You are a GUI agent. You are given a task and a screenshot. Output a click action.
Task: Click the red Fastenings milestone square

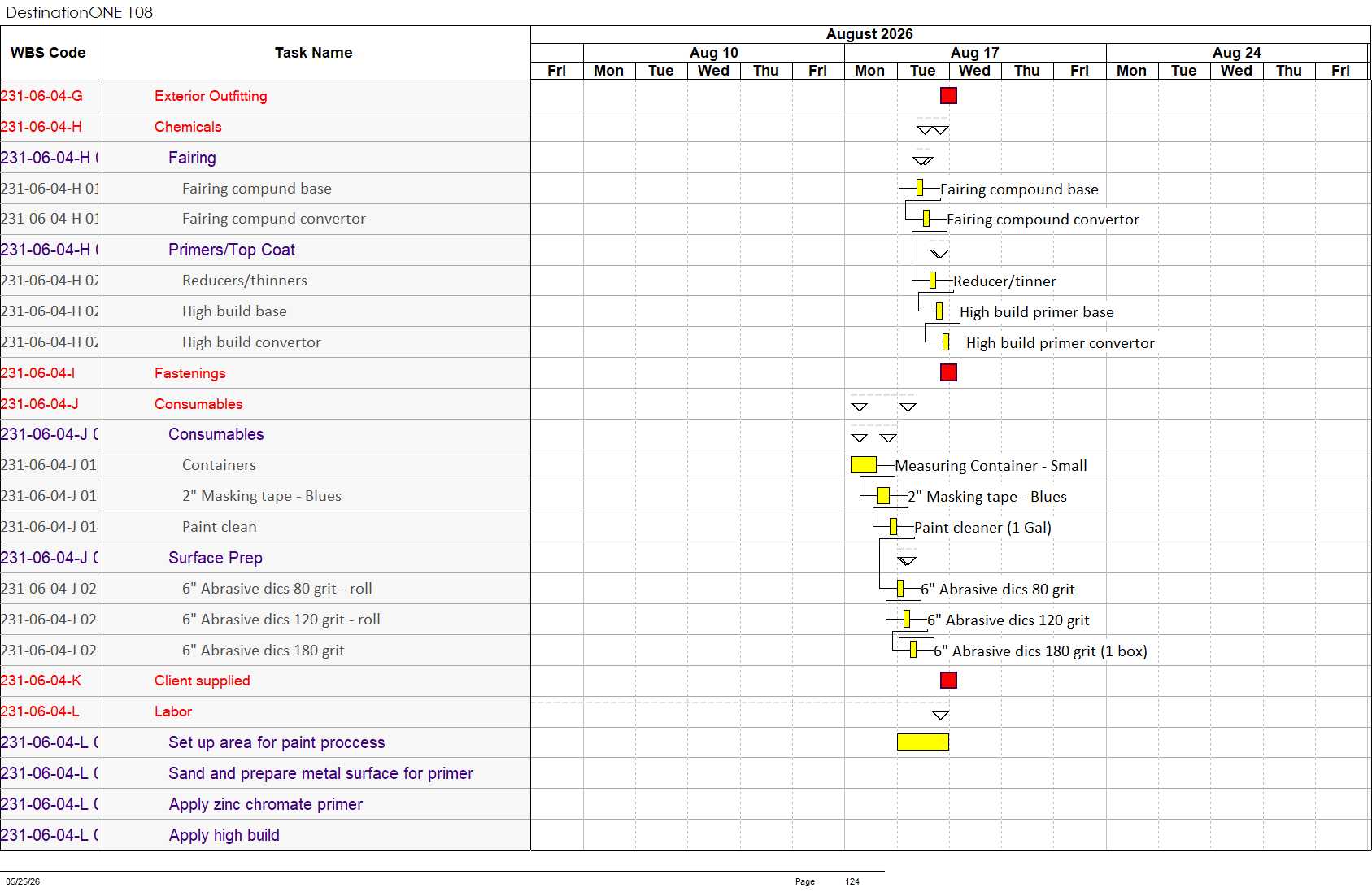point(948,372)
